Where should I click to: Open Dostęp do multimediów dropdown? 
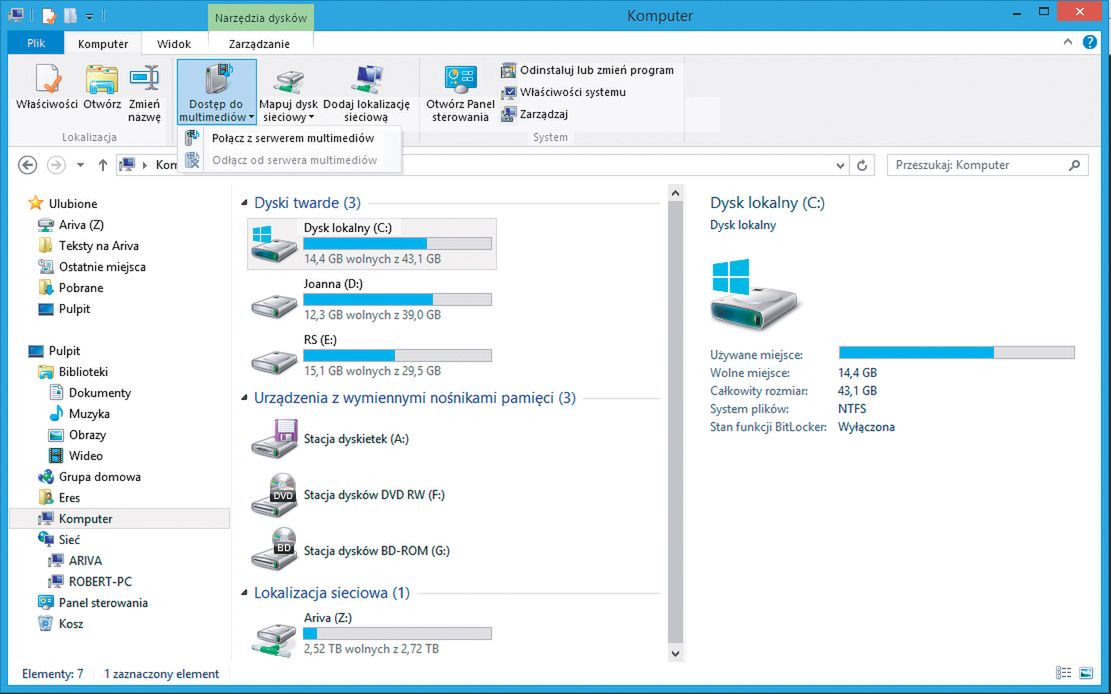[x=216, y=92]
